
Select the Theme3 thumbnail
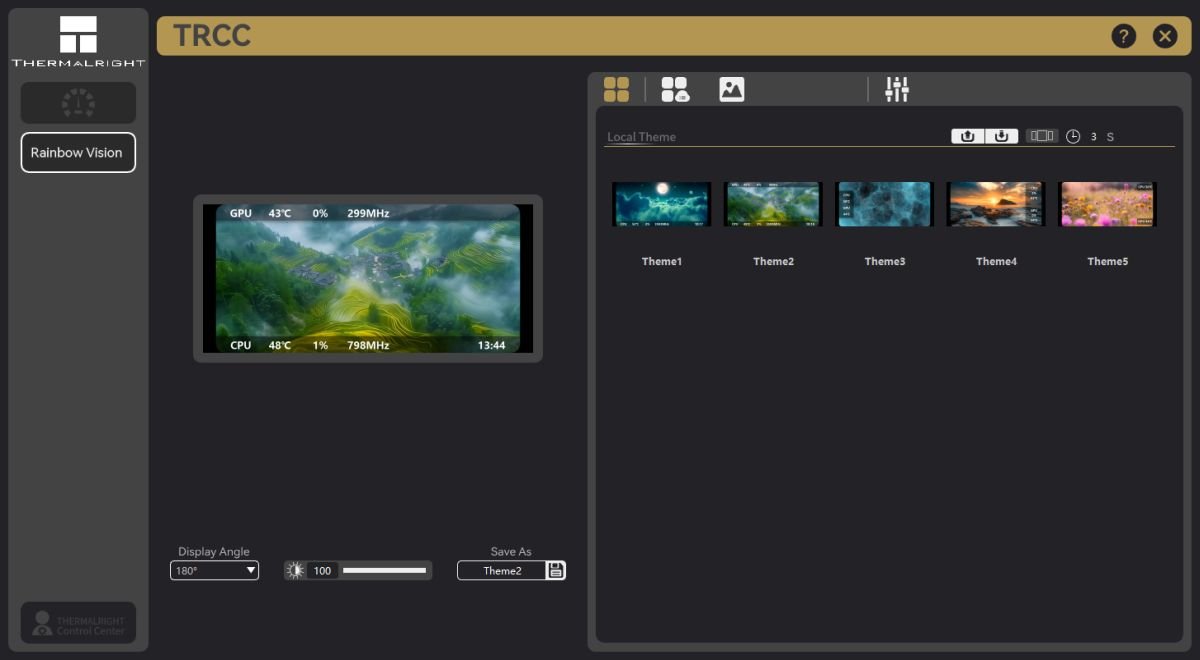click(x=885, y=204)
